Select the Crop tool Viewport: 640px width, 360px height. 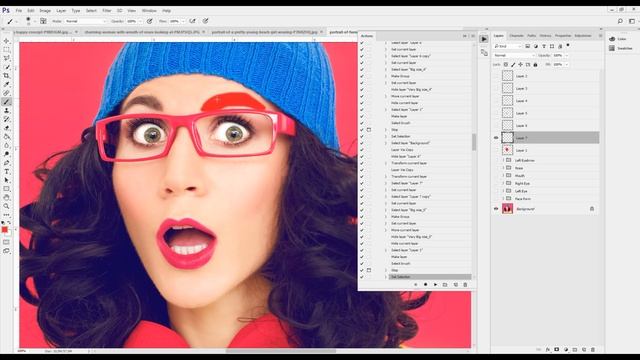click(x=6, y=76)
